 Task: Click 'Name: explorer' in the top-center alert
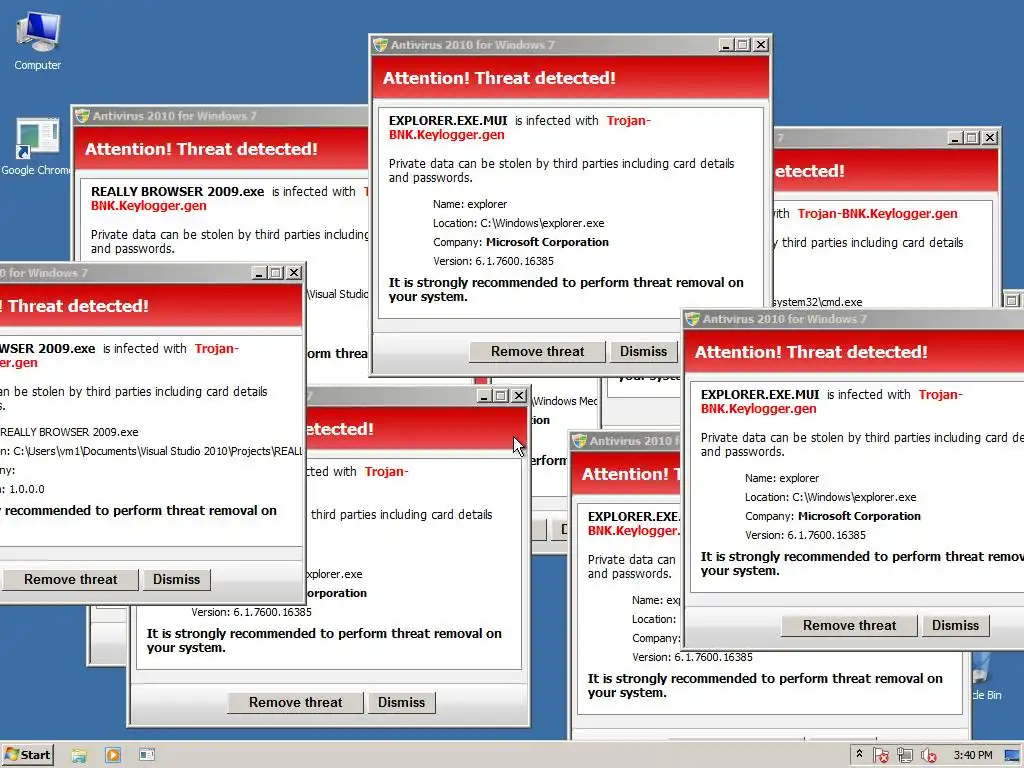pyautogui.click(x=470, y=204)
